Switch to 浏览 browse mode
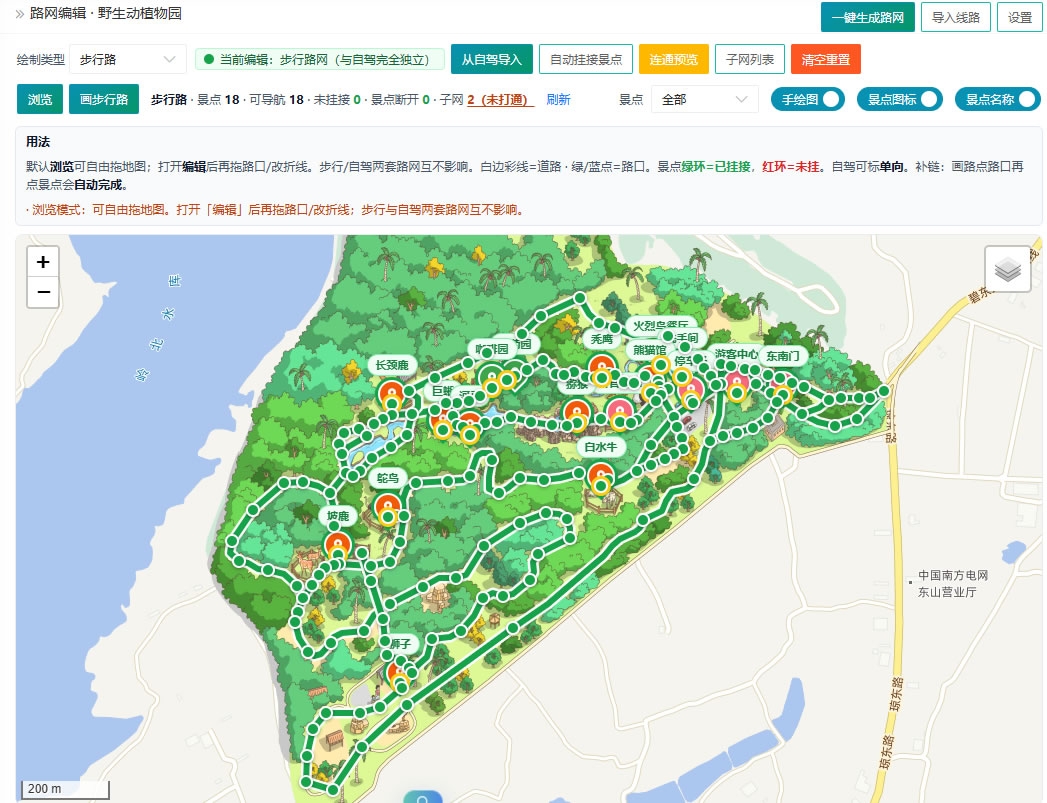This screenshot has width=1047, height=803. pyautogui.click(x=39, y=99)
